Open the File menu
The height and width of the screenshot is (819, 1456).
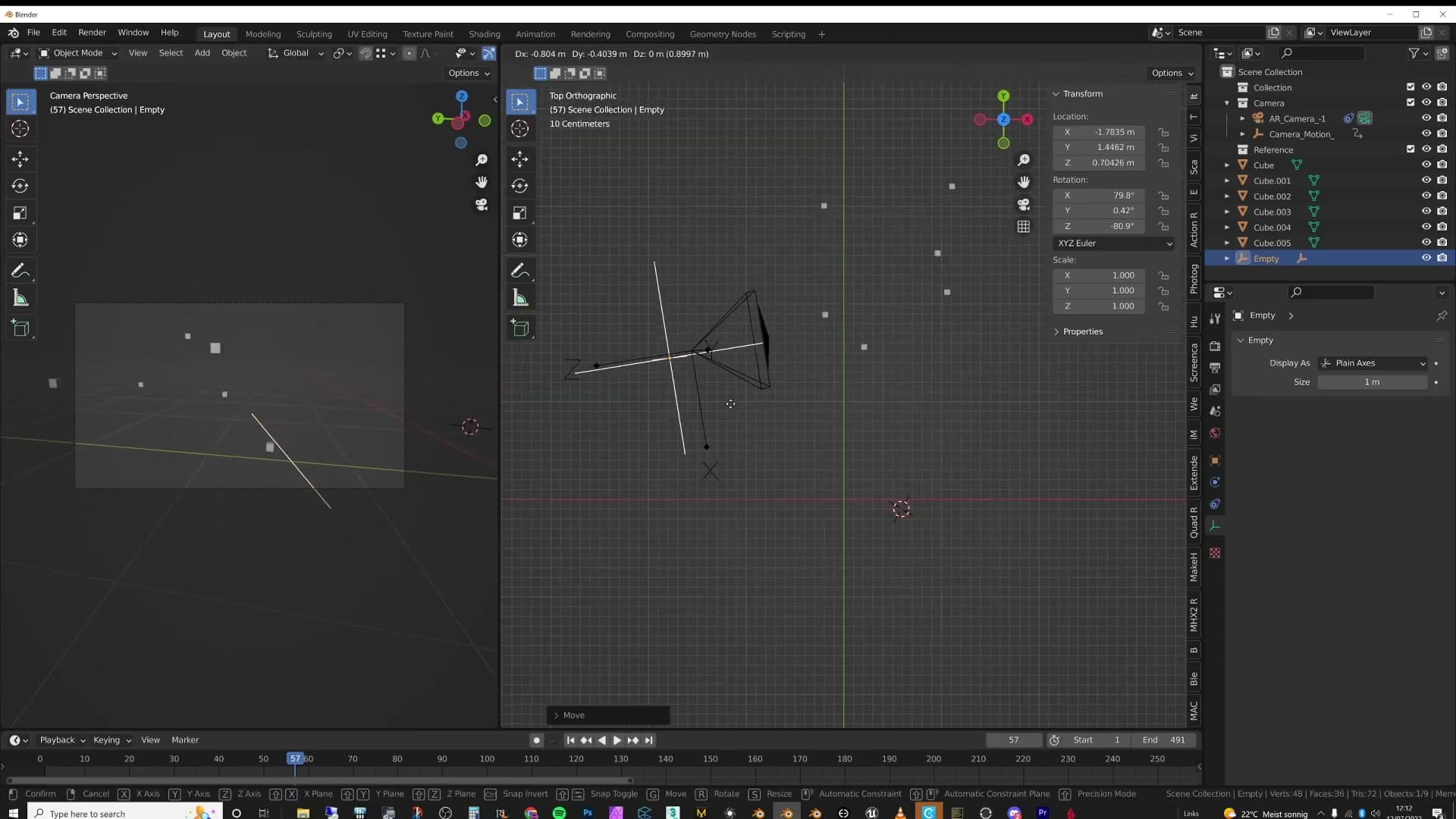(x=33, y=33)
